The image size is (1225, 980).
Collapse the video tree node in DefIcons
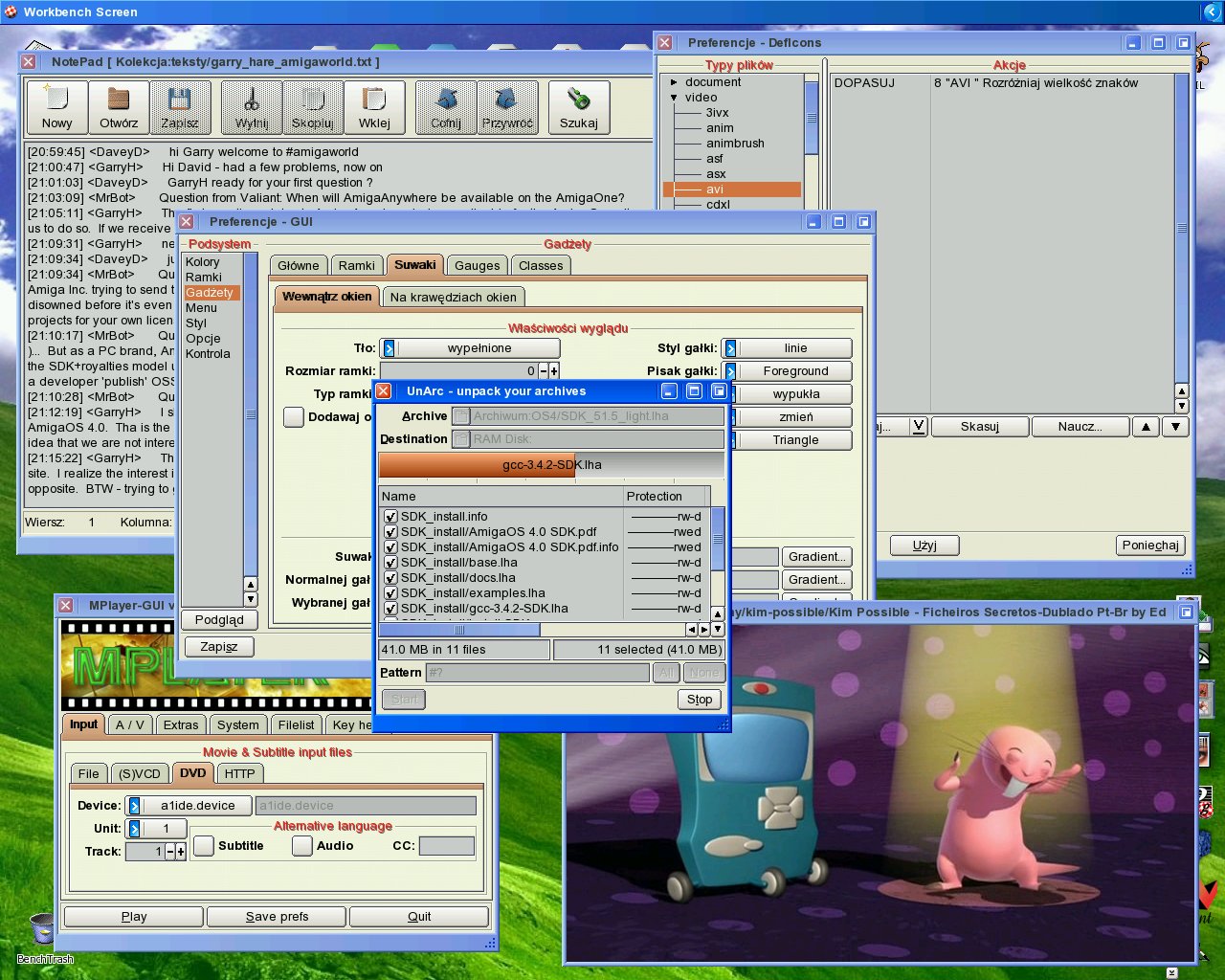[x=674, y=98]
